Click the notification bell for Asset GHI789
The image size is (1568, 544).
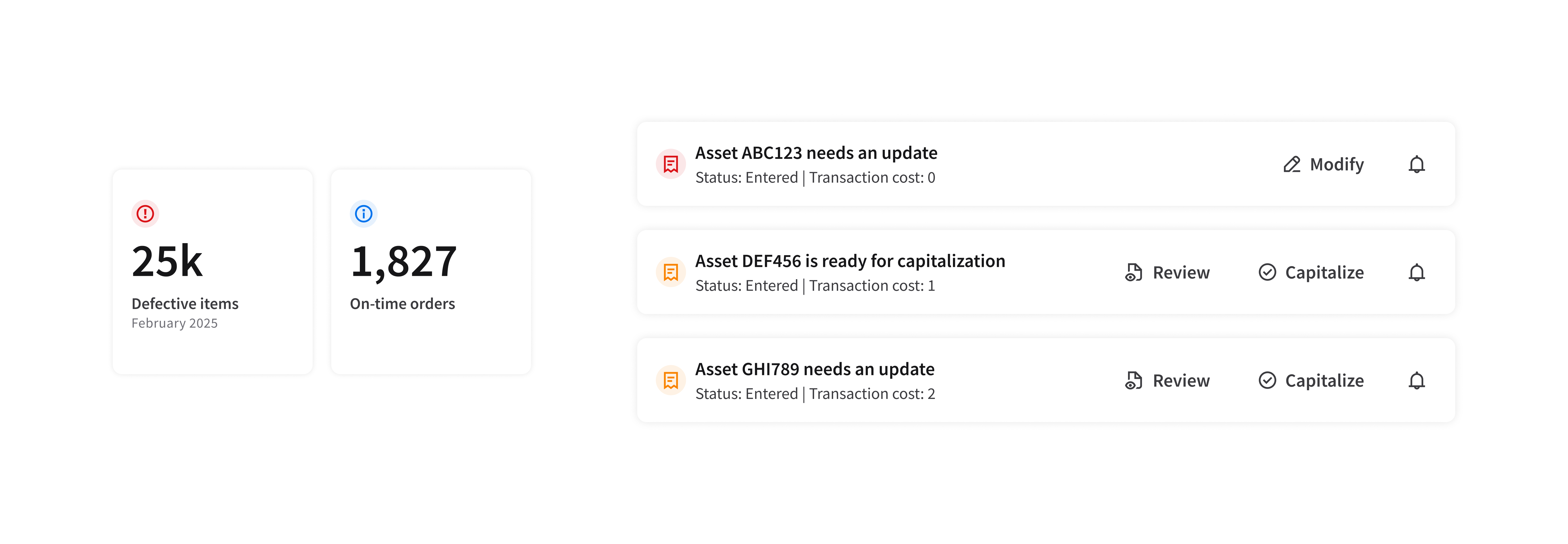pos(1416,381)
